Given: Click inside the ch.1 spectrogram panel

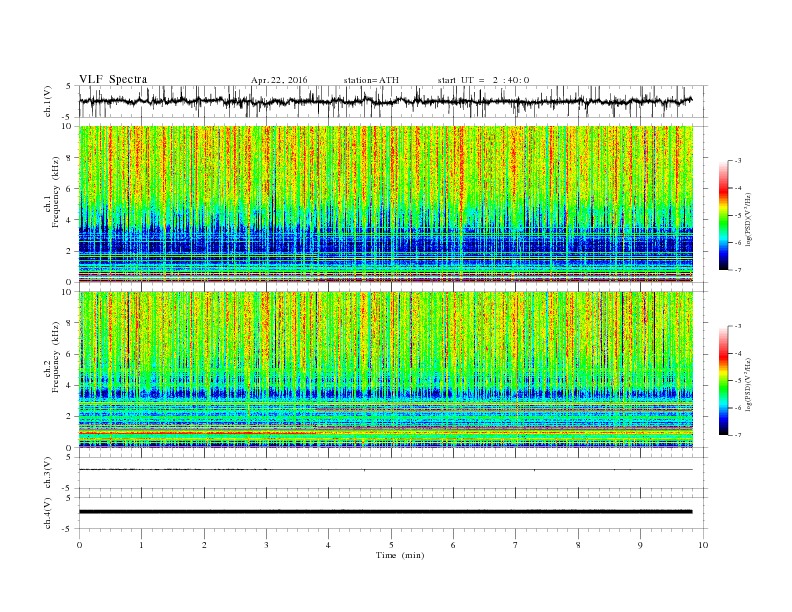Looking at the screenshot, I should (386, 204).
